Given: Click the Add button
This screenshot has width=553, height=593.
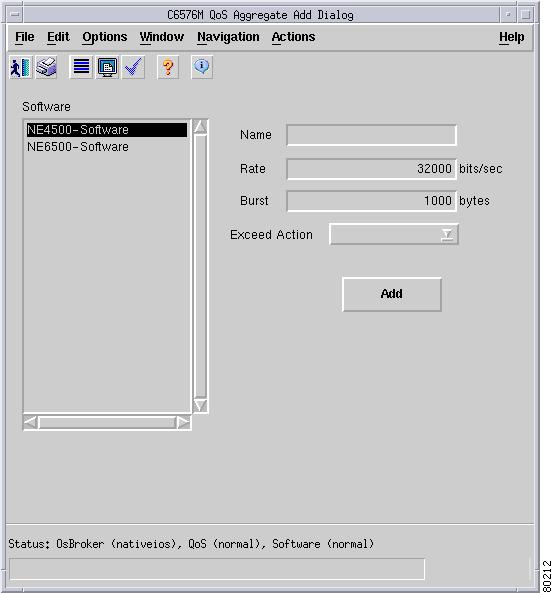Looking at the screenshot, I should click(391, 294).
